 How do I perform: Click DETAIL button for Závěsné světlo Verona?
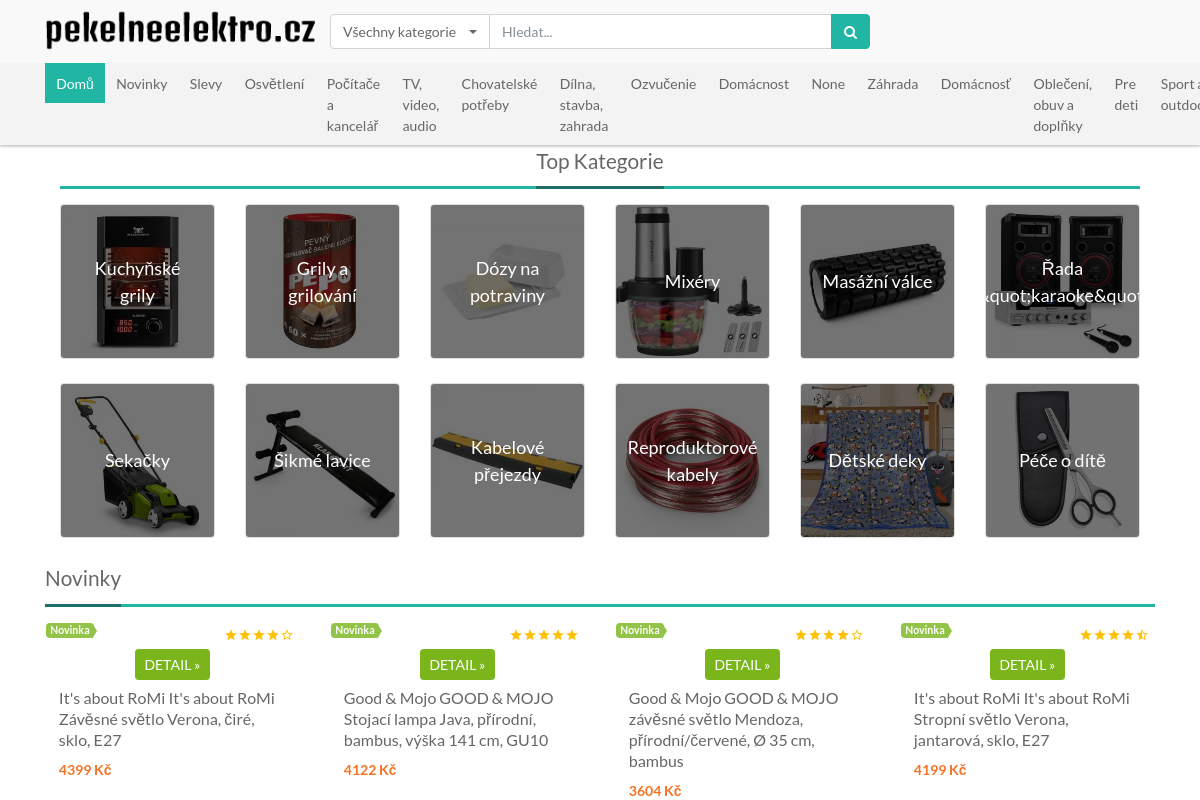[172, 665]
